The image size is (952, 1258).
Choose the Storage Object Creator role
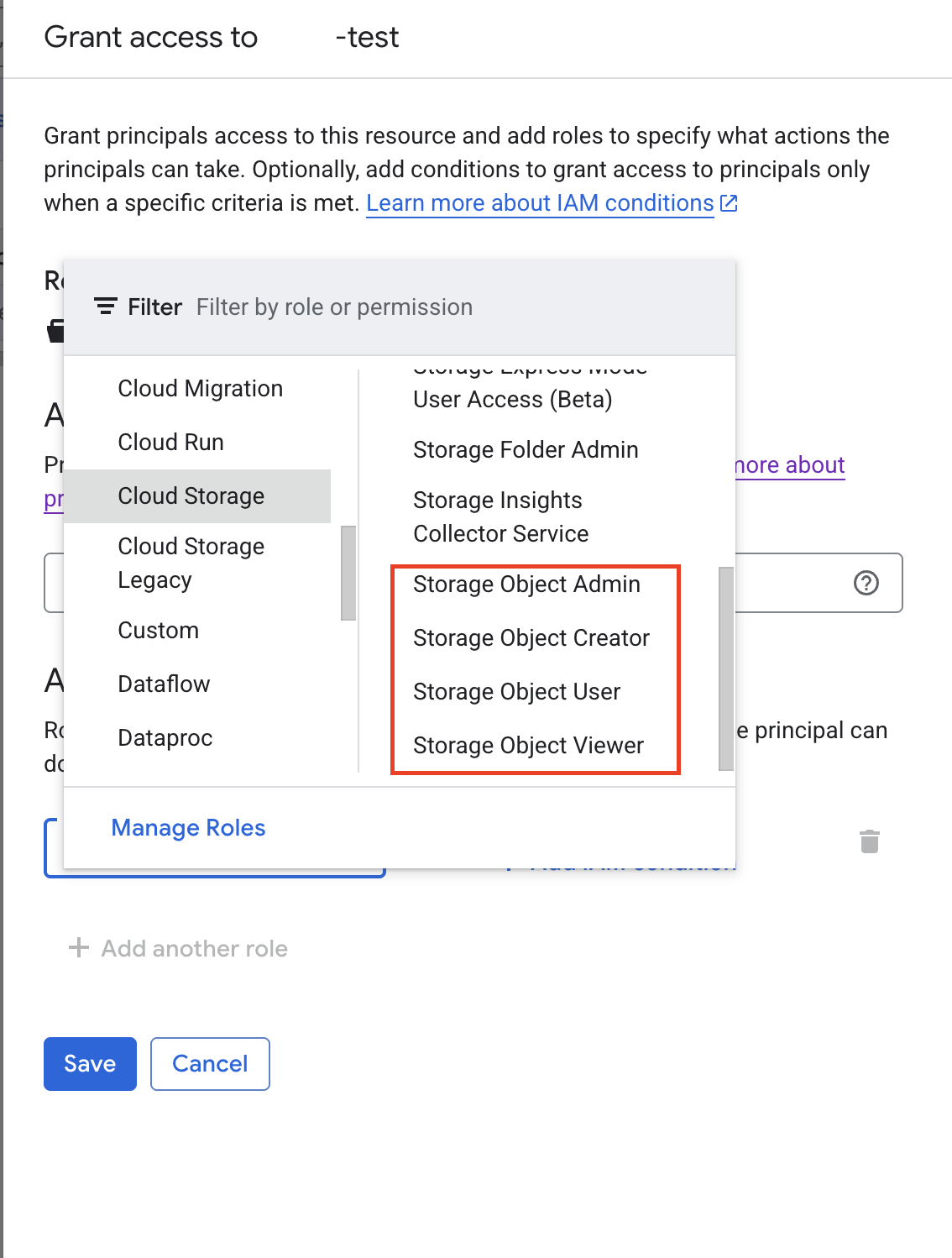pos(531,638)
